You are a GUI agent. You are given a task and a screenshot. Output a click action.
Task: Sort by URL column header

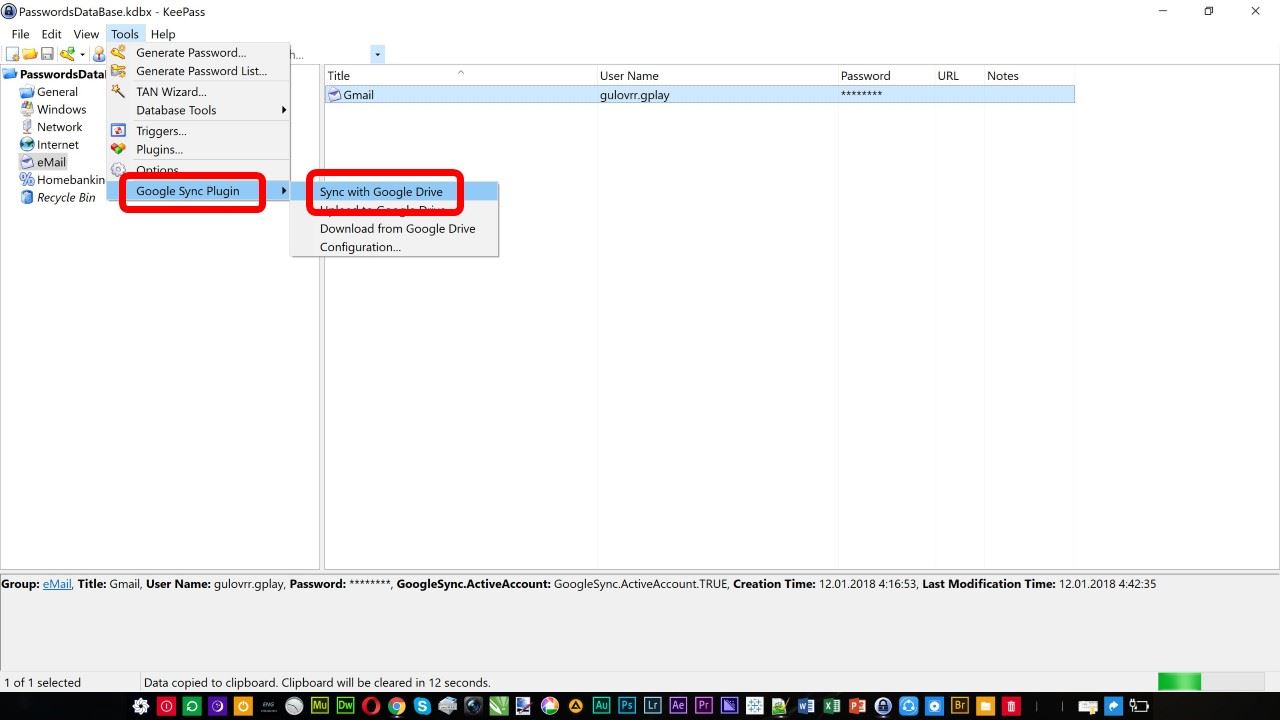959,76
